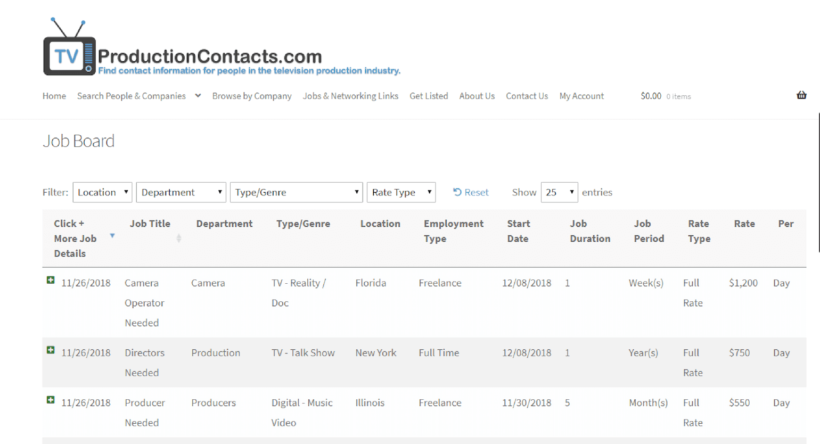Click the 'Production' department cell
Image resolution: width=820 pixels, height=444 pixels.
(215, 353)
